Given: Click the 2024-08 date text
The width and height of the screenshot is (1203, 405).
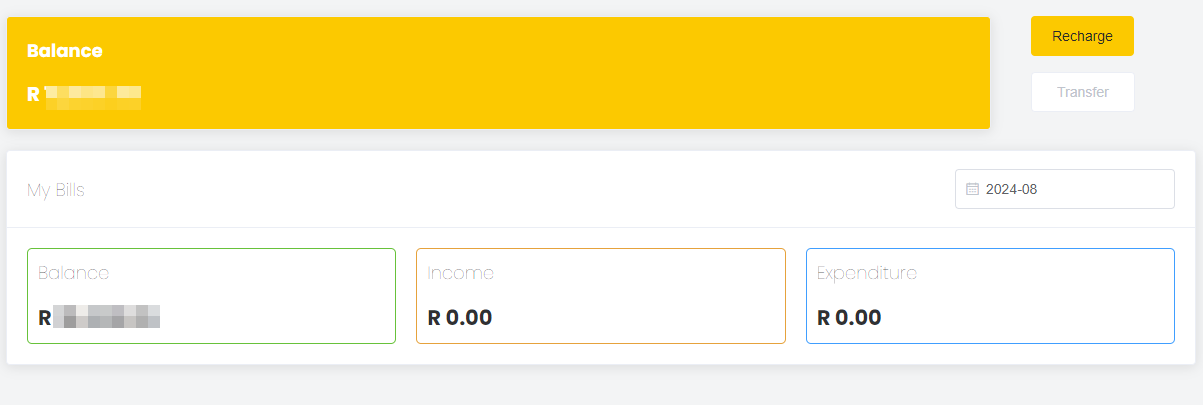Looking at the screenshot, I should pos(1011,189).
